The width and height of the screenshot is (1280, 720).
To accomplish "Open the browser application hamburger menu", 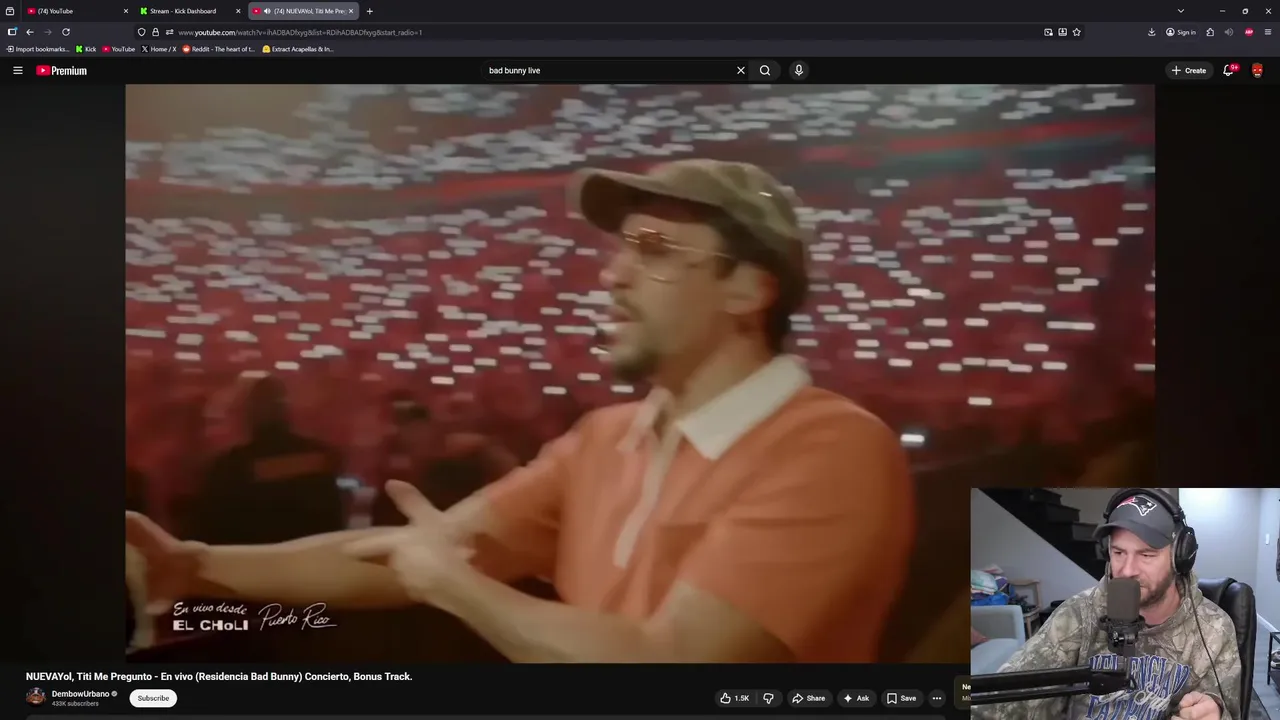I will pyautogui.click(x=1267, y=32).
